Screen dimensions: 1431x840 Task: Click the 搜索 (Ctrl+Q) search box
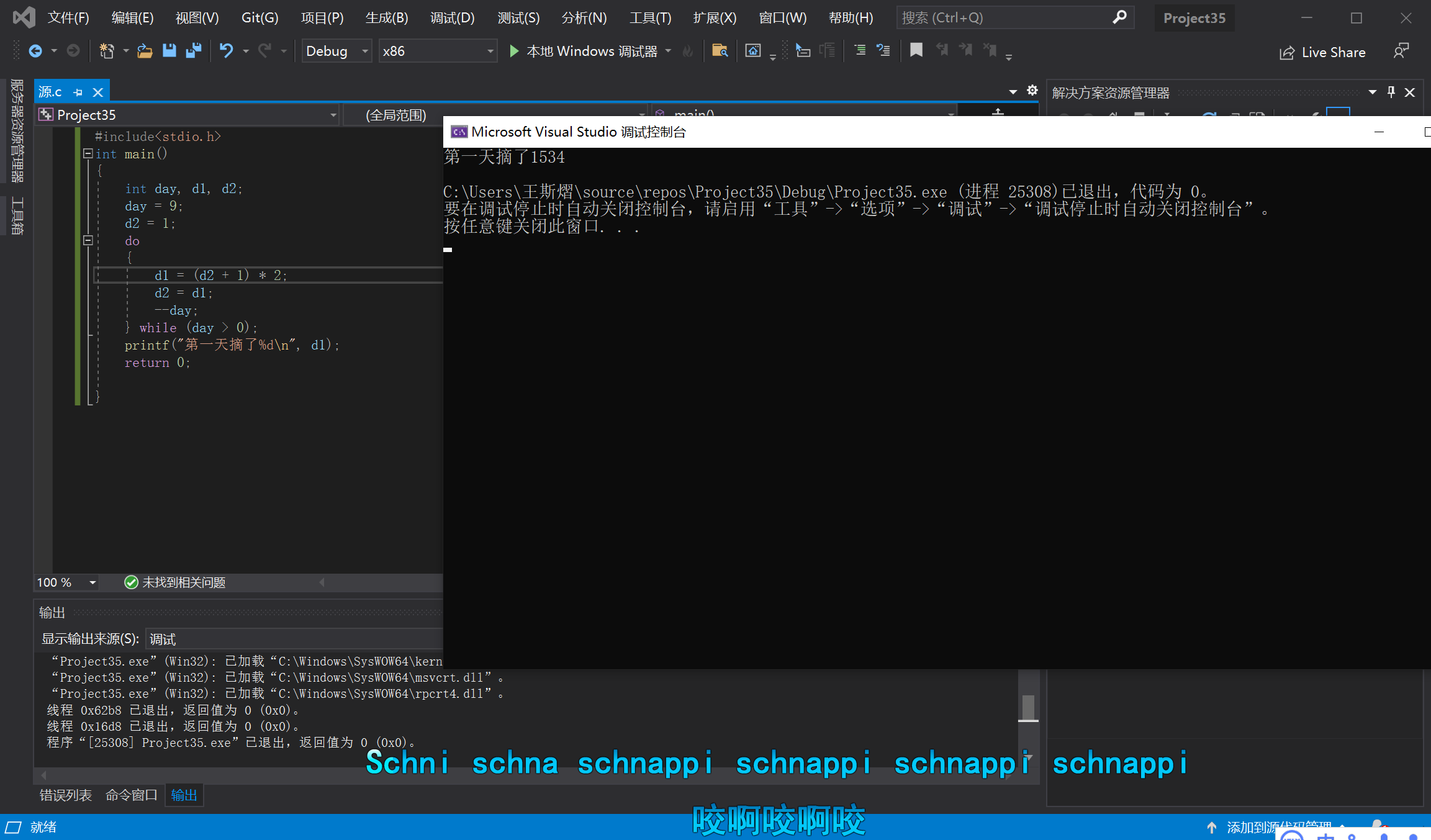point(1006,17)
